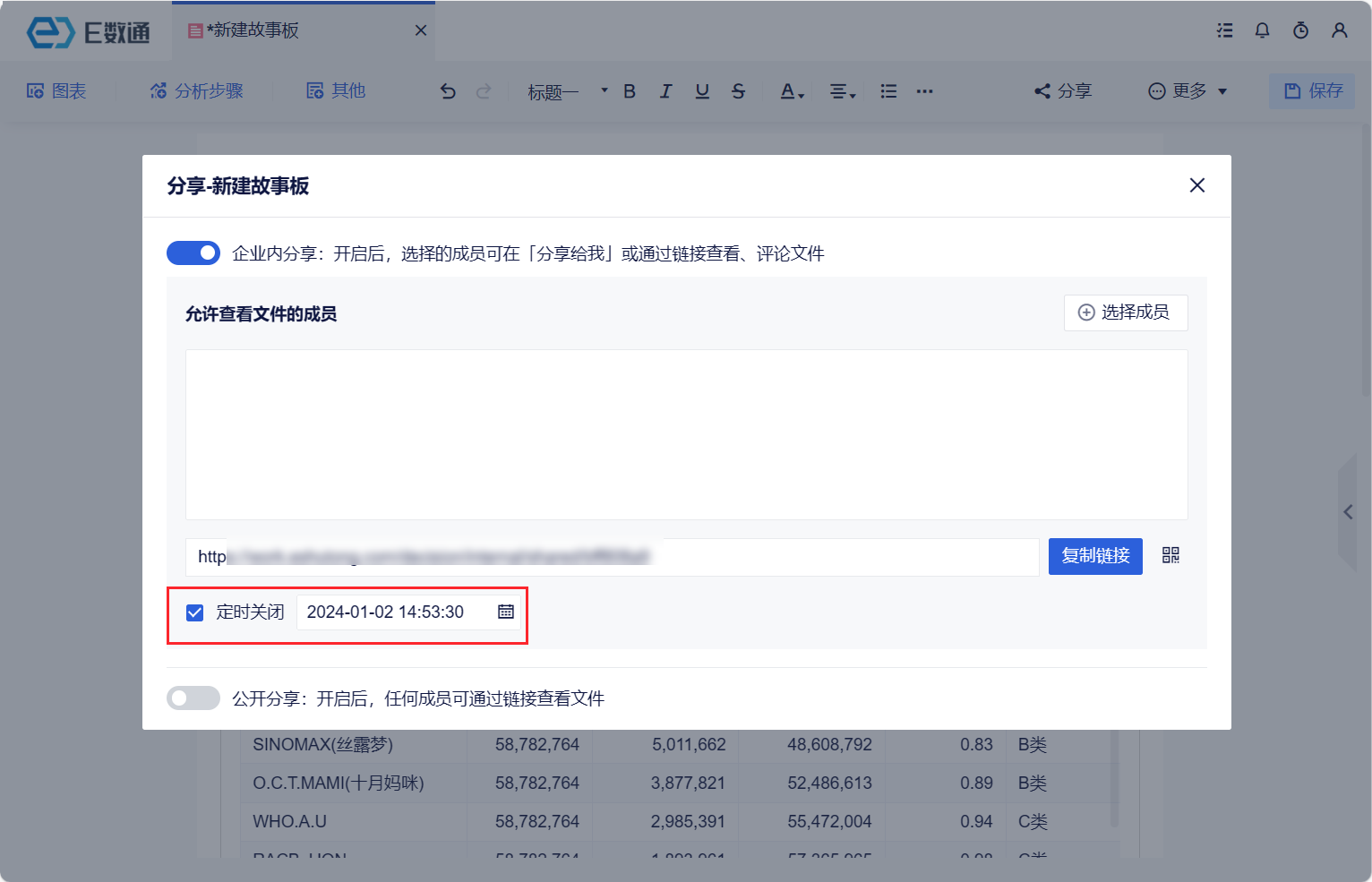This screenshot has height=882, width=1372.
Task: Click the C类 cell in WHO.A.U row
Action: click(1033, 822)
